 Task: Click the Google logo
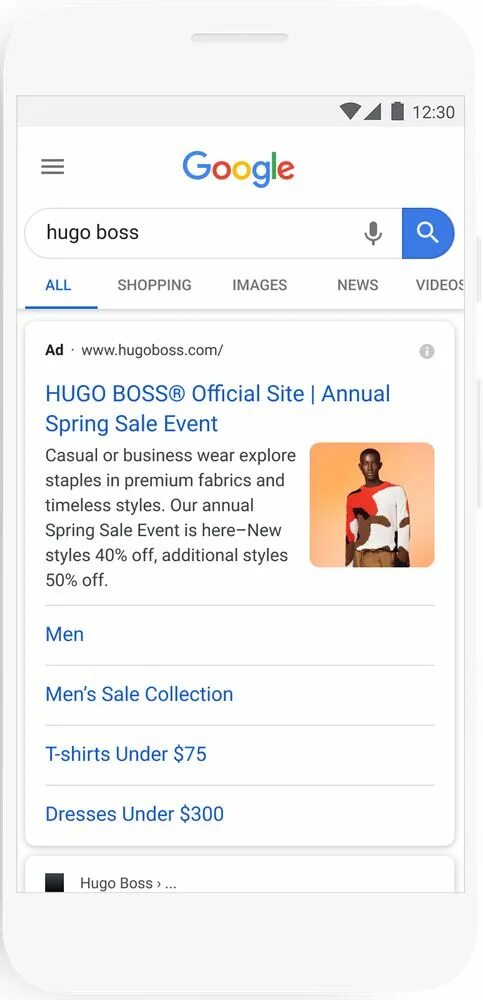point(239,169)
